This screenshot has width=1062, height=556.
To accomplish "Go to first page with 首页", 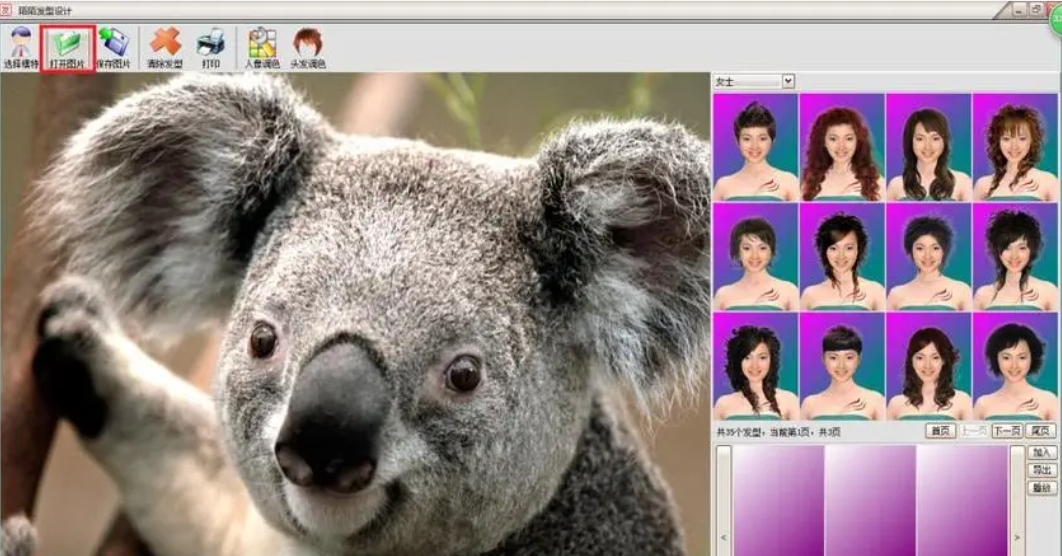I will click(x=941, y=431).
